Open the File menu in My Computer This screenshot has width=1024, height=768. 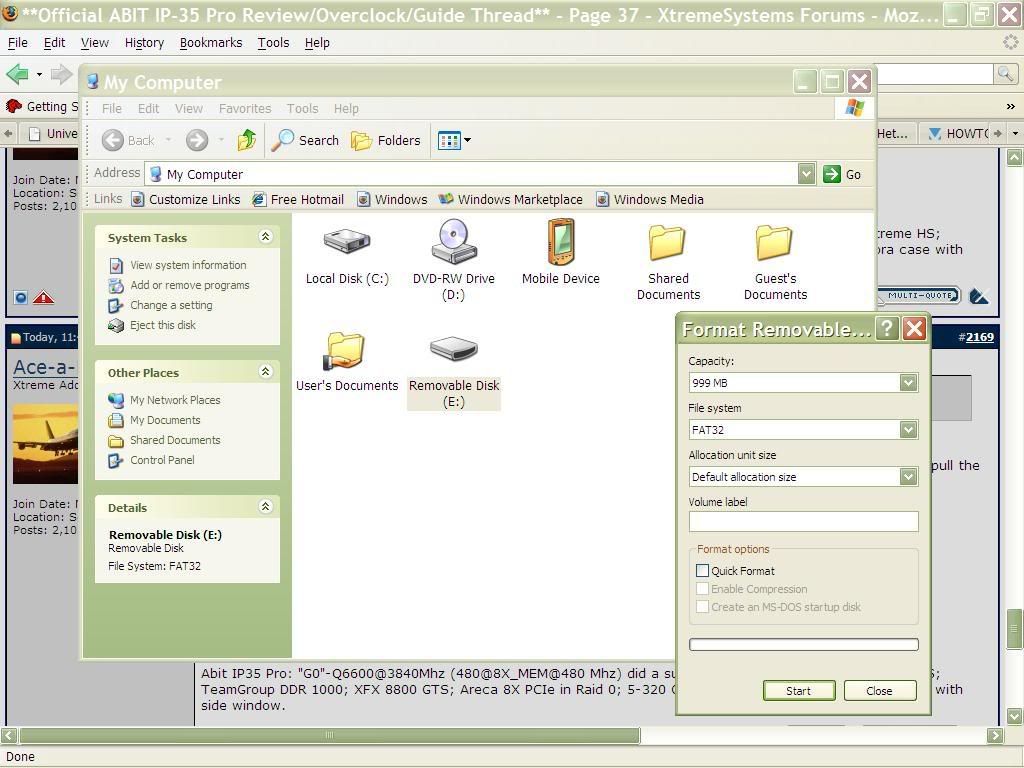pos(112,108)
